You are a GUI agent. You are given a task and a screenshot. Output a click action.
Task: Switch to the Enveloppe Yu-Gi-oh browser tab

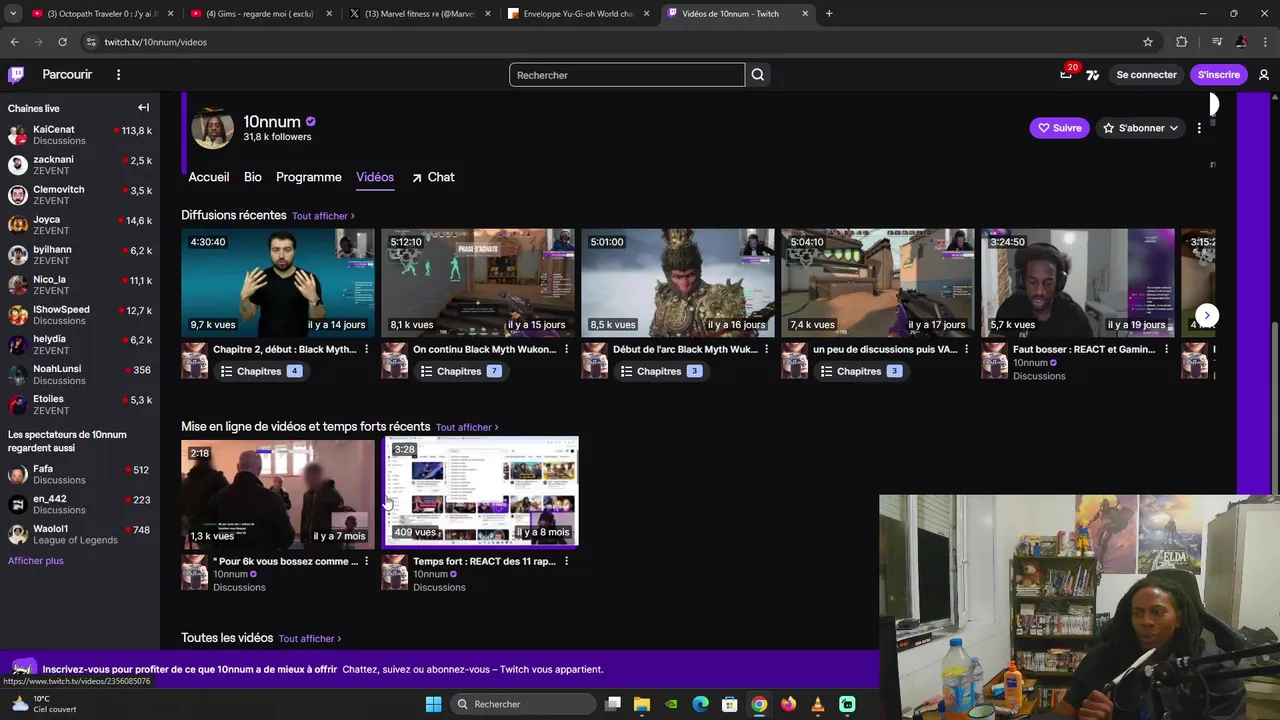[580, 13]
